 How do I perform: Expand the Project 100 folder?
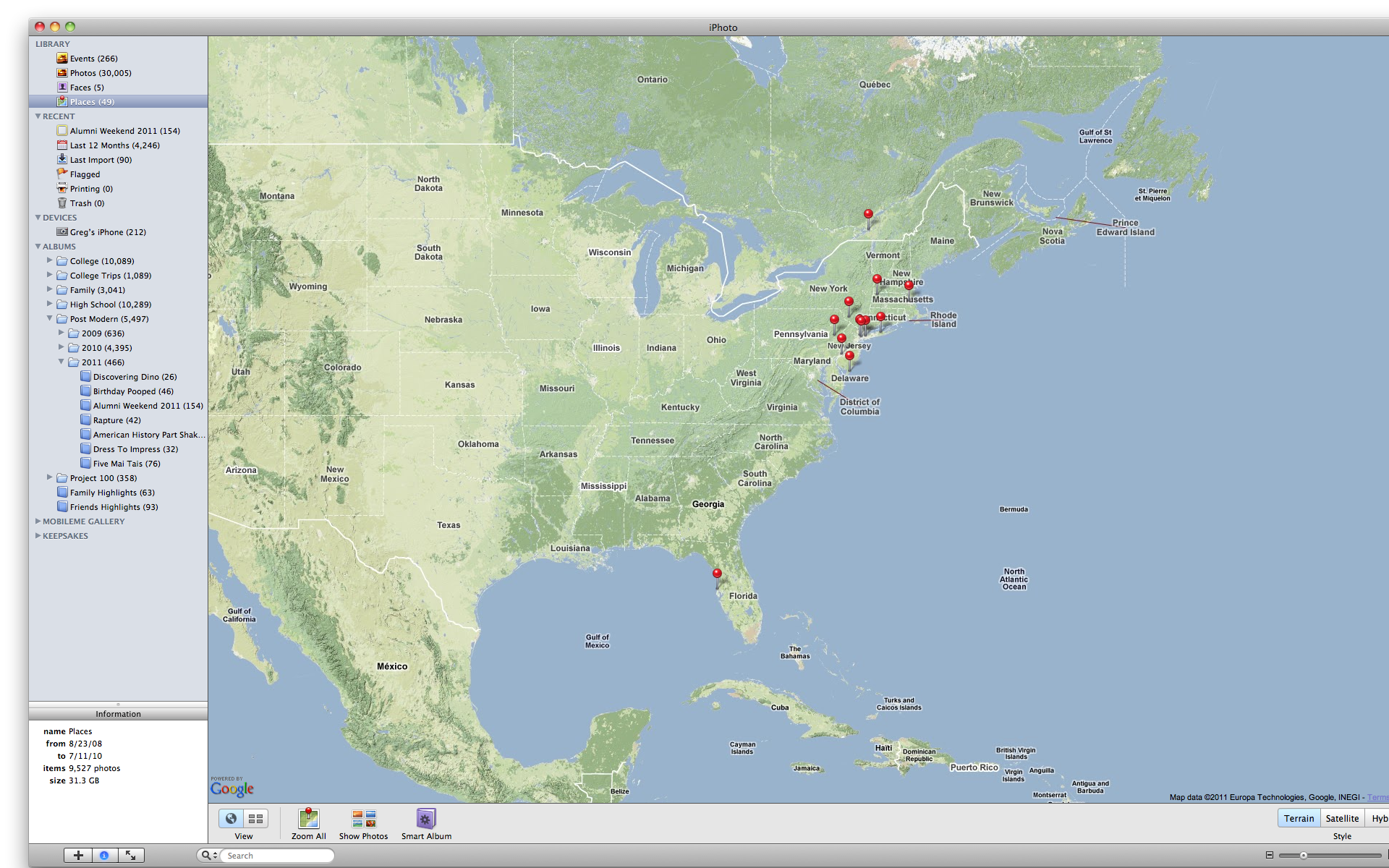(x=50, y=477)
